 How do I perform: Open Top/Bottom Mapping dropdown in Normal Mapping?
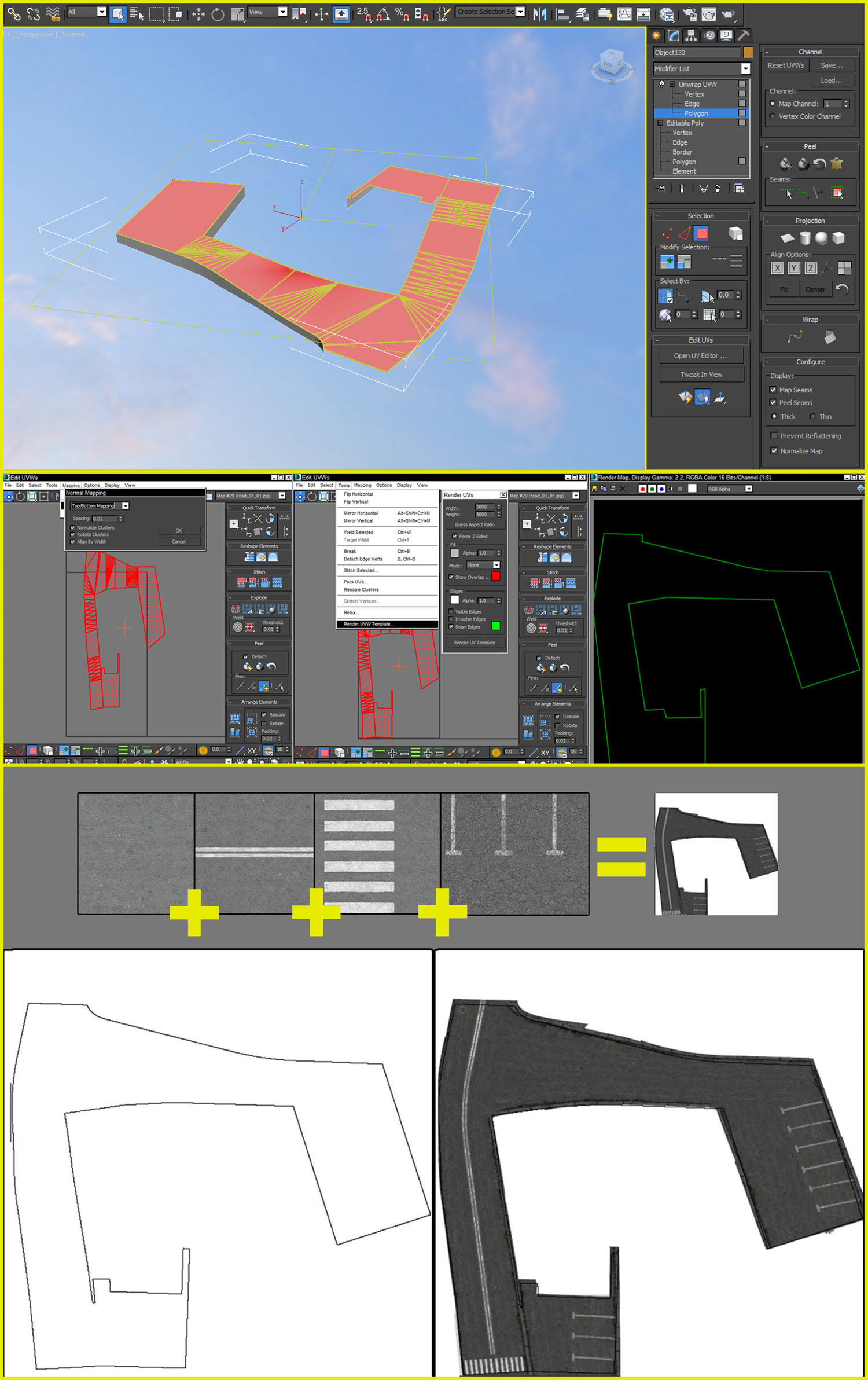click(126, 506)
